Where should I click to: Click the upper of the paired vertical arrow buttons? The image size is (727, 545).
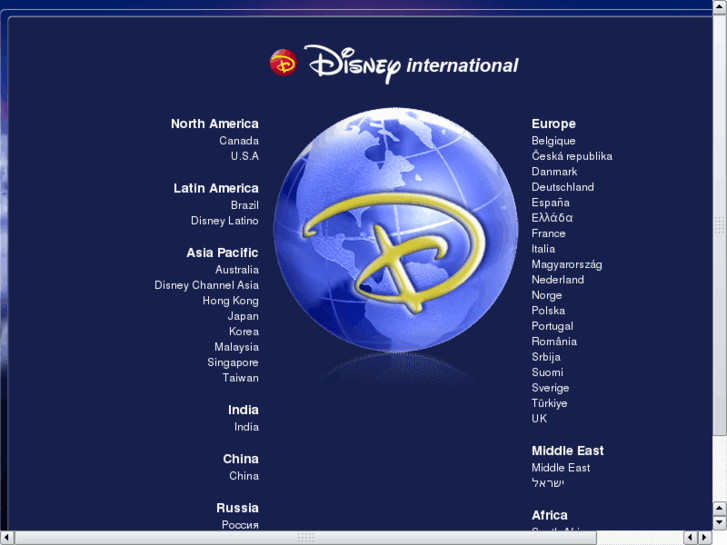click(720, 508)
